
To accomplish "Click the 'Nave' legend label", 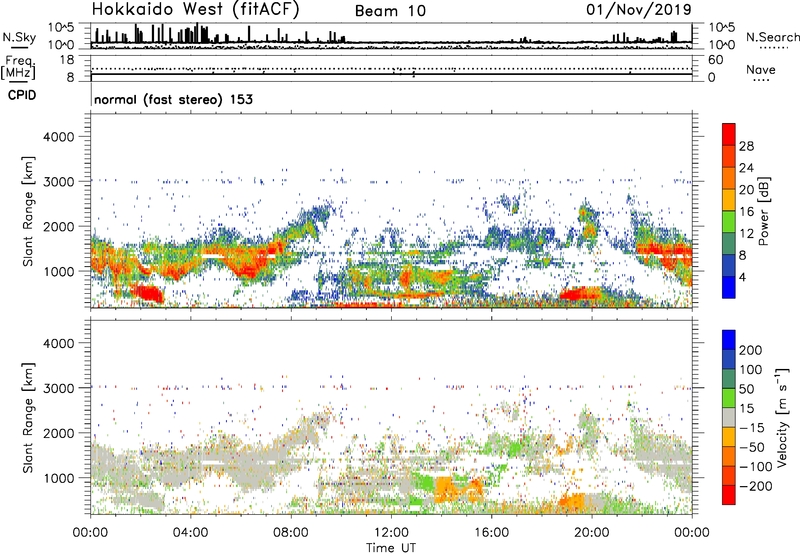I will [761, 70].
